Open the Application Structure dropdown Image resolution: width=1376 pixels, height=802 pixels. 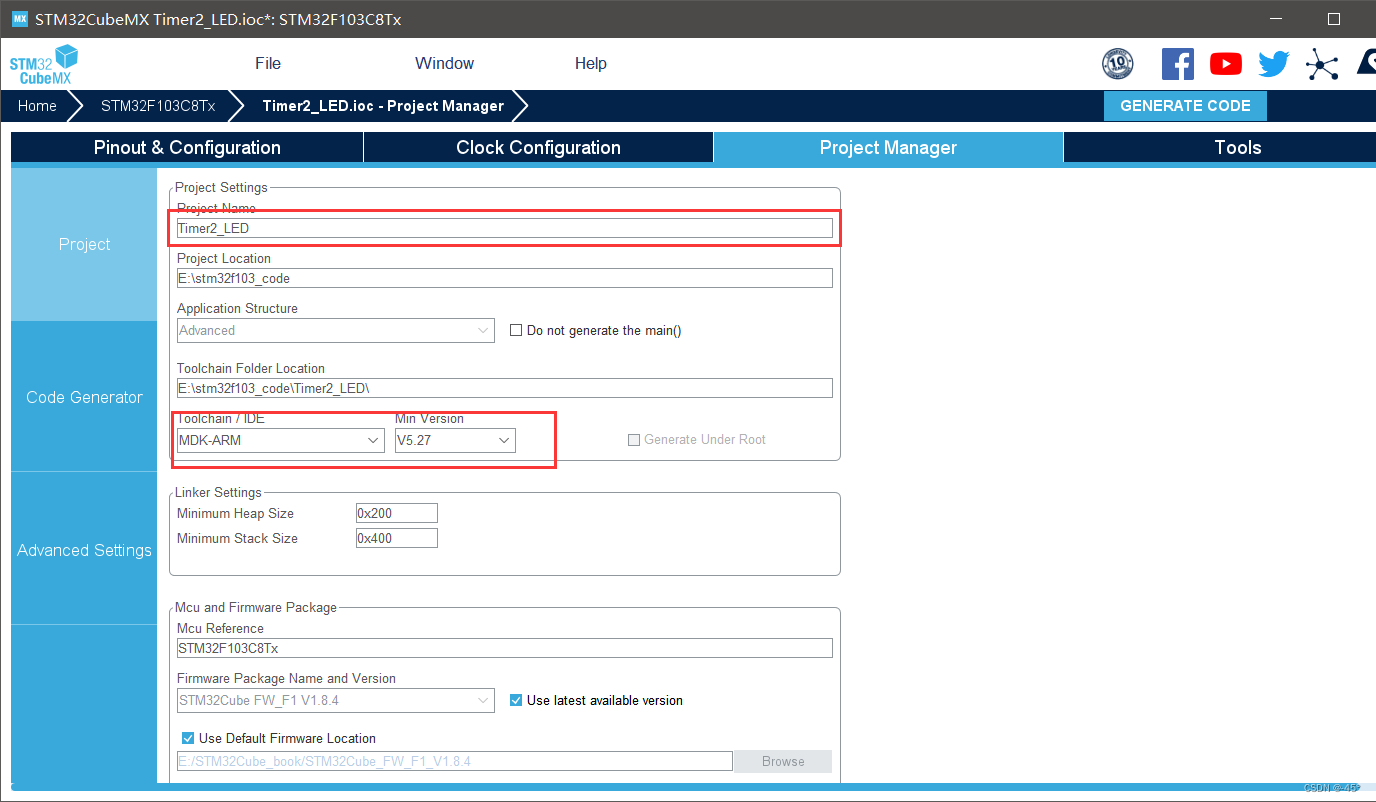pos(335,330)
